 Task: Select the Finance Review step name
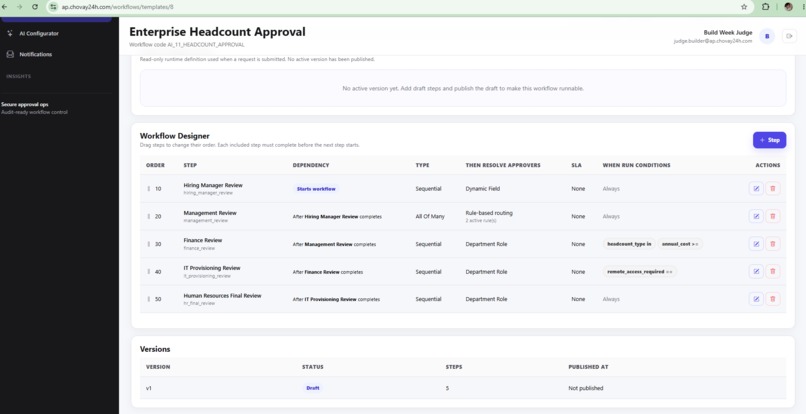(203, 240)
